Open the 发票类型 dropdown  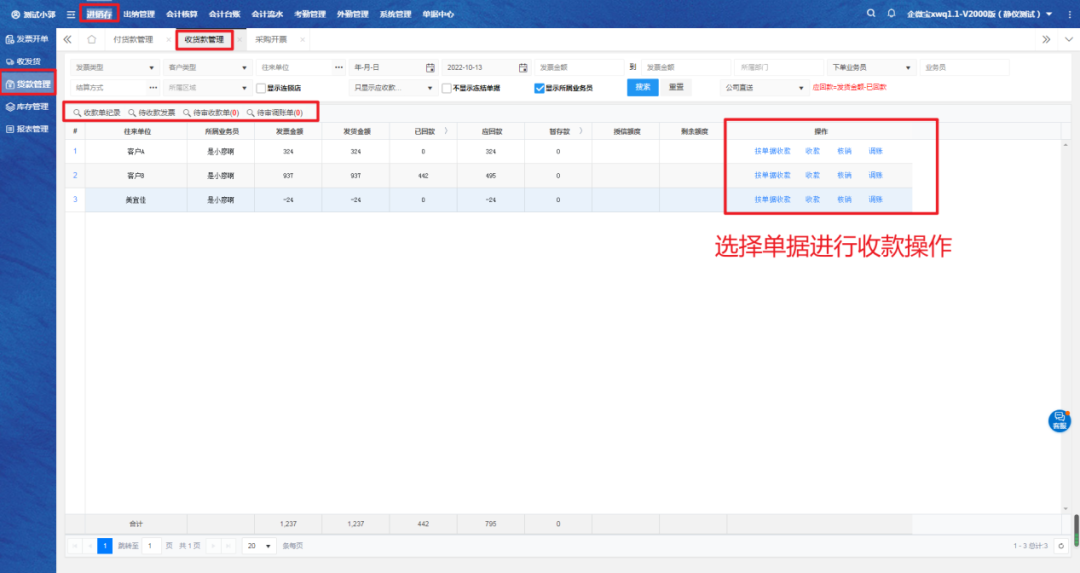(116, 67)
